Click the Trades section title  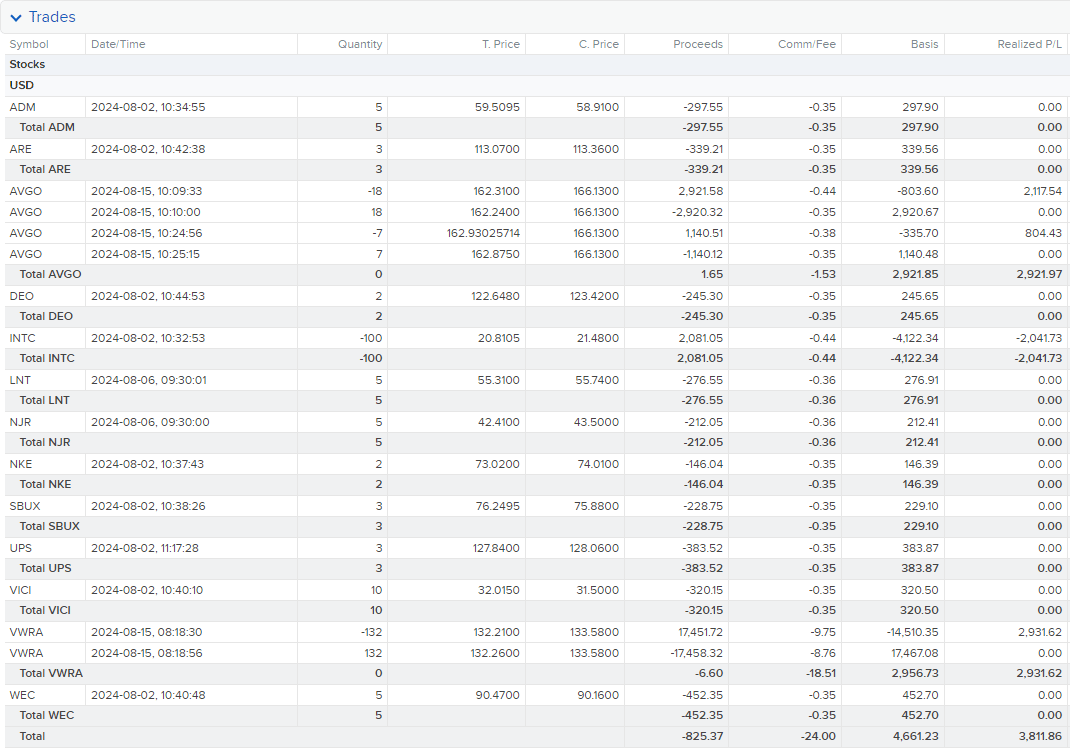point(52,17)
